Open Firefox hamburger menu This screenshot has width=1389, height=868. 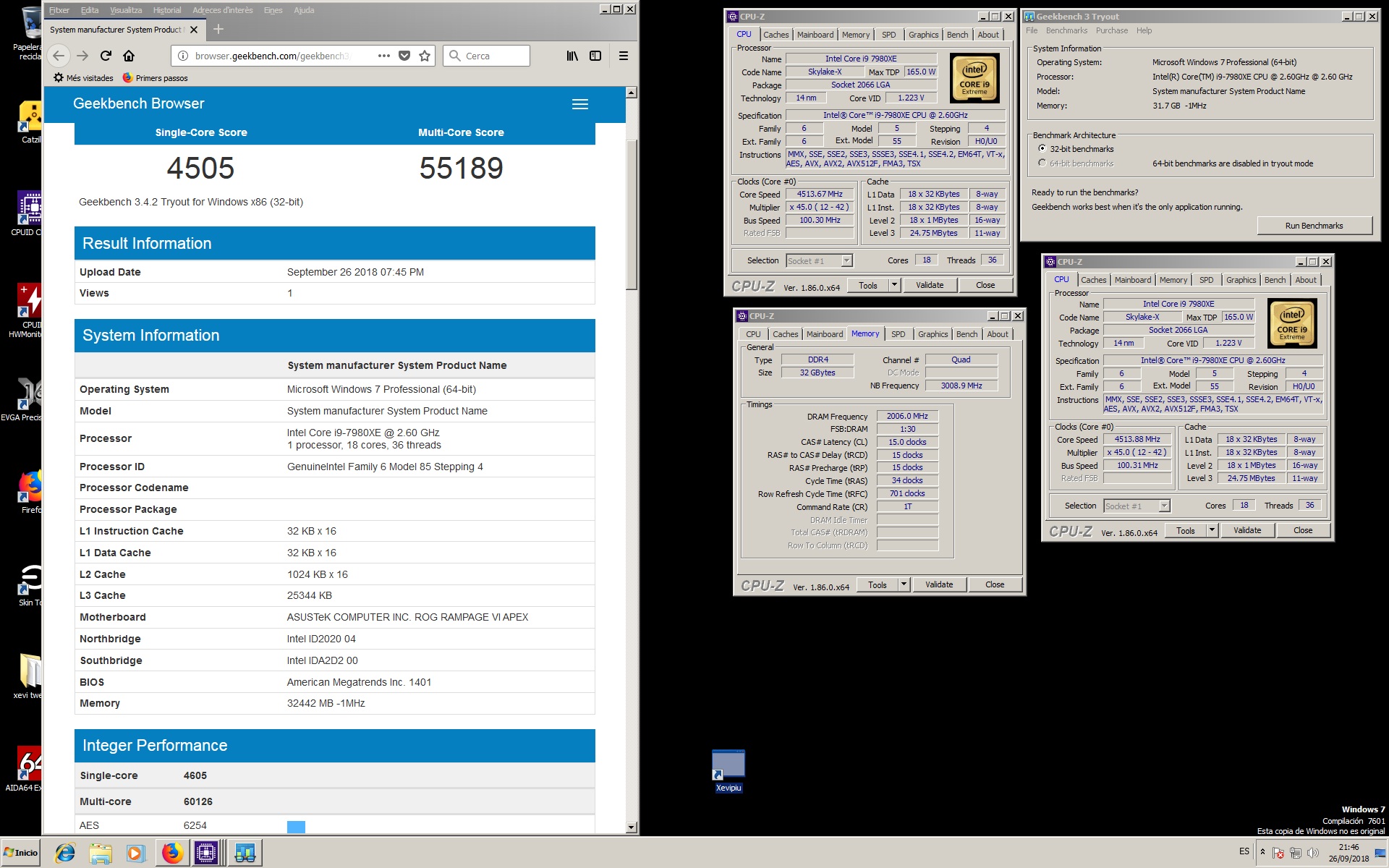(x=623, y=56)
